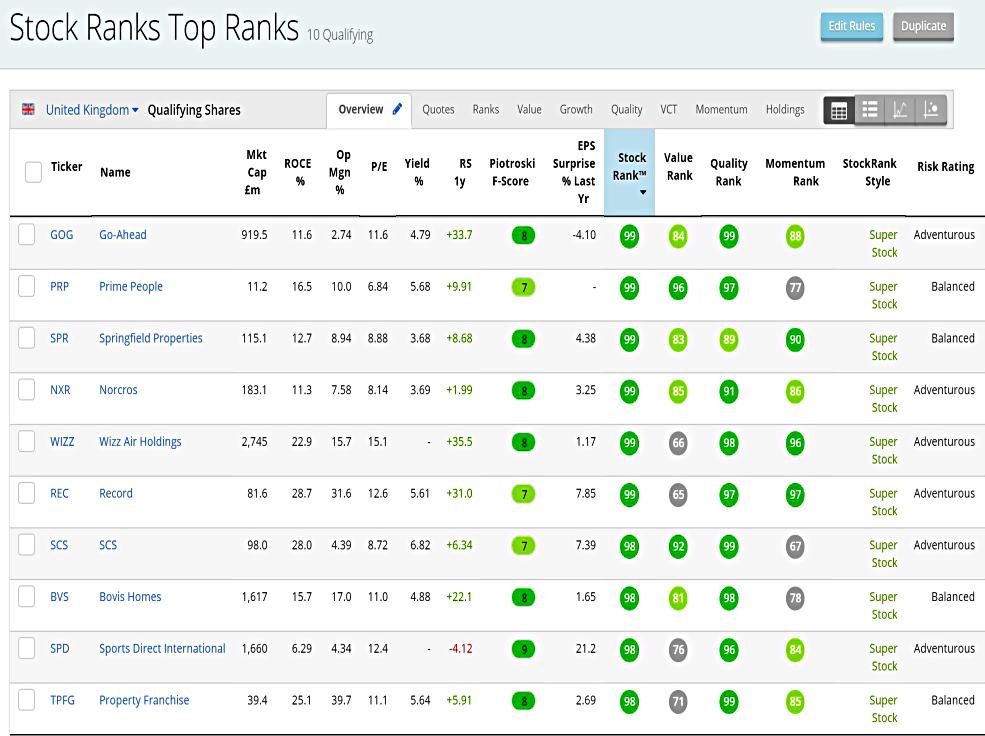Open the Springfield Properties link
Image resolution: width=985 pixels, height=736 pixels.
pyautogui.click(x=151, y=338)
